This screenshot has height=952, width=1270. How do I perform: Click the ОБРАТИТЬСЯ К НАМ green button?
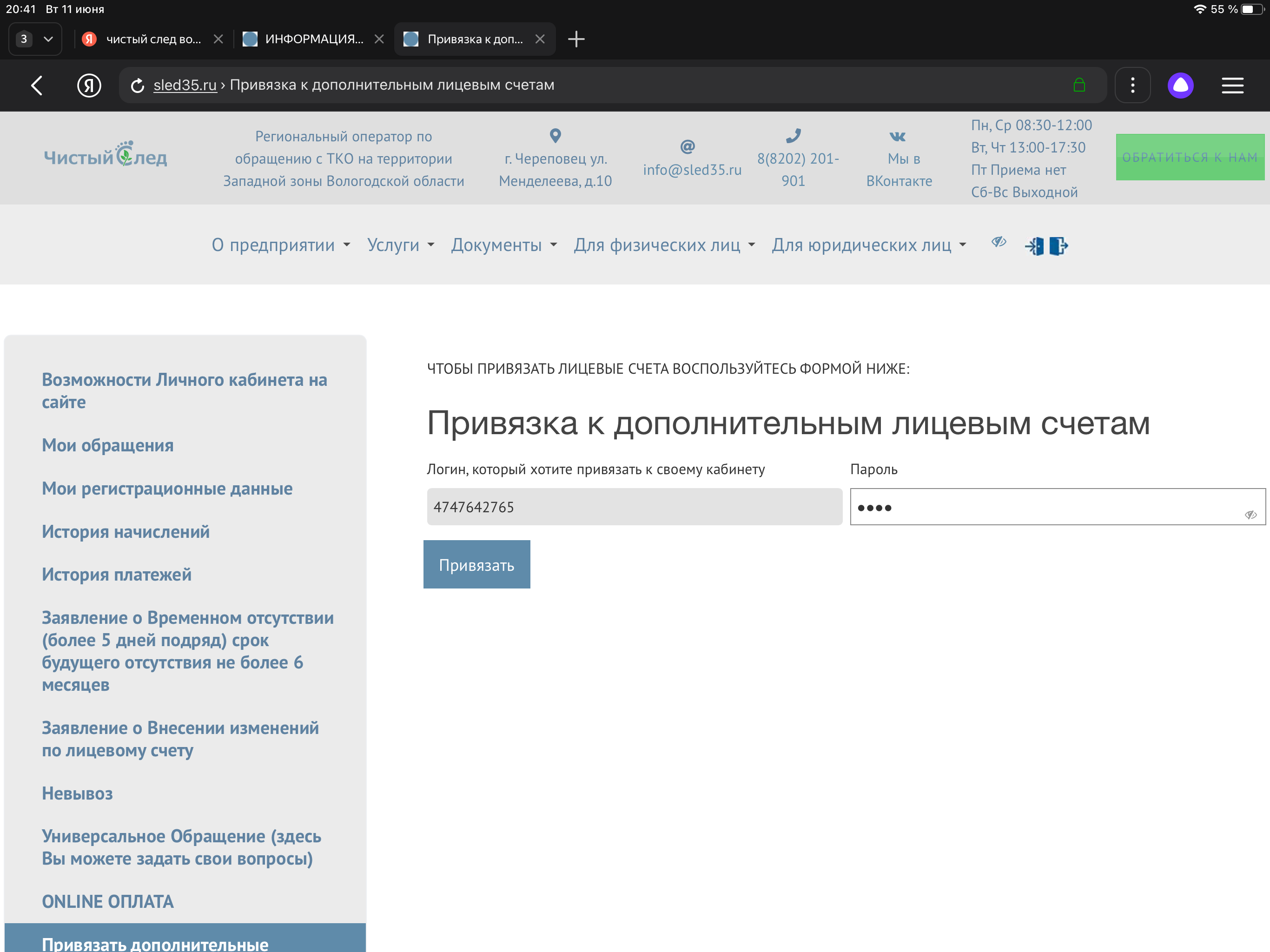point(1190,157)
